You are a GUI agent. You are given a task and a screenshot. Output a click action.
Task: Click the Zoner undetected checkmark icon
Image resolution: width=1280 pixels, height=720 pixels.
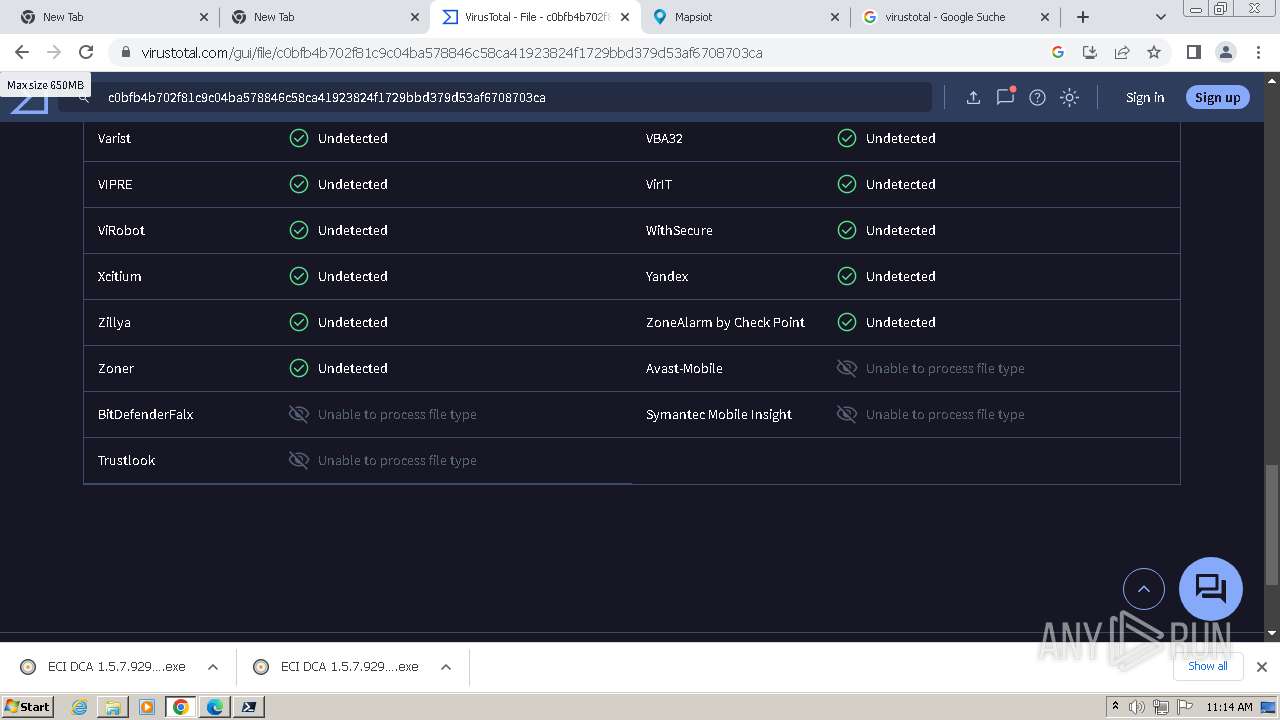tap(299, 368)
